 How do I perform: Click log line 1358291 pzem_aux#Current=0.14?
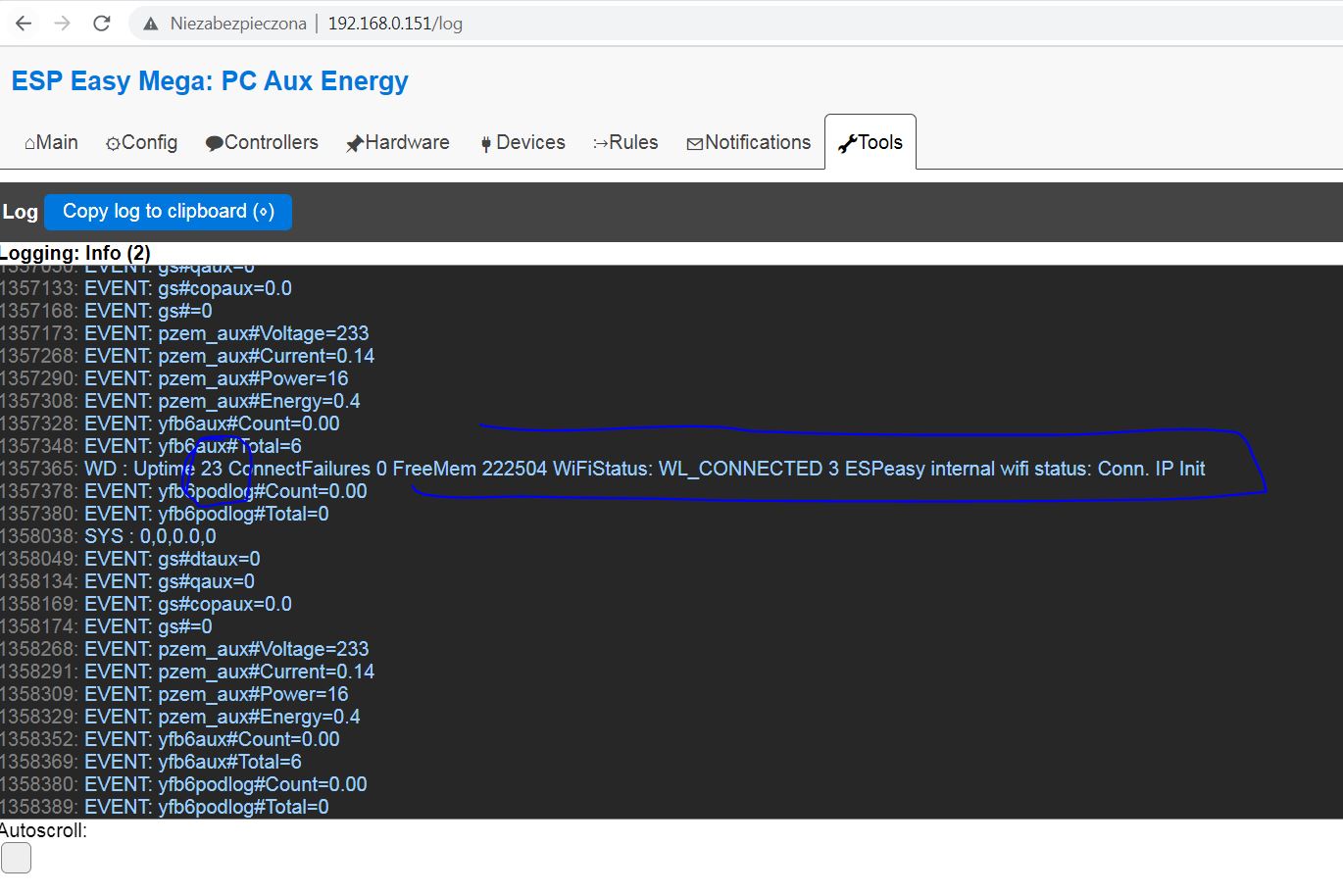[x=187, y=672]
